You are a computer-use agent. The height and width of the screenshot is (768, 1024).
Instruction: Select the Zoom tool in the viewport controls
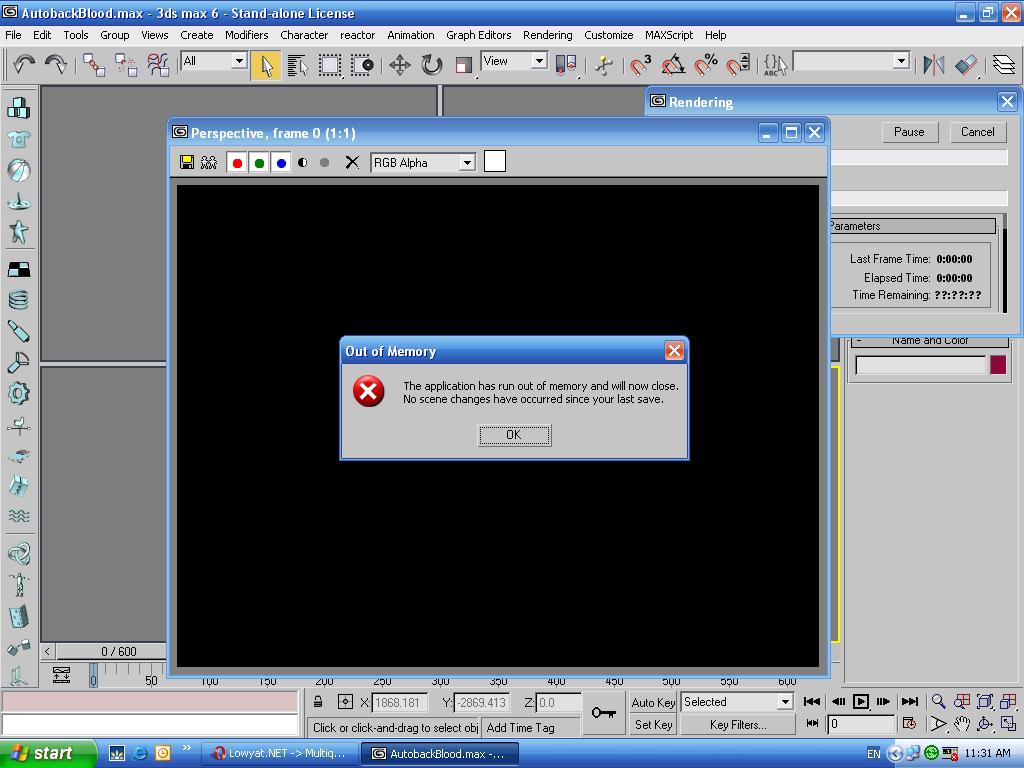[938, 701]
